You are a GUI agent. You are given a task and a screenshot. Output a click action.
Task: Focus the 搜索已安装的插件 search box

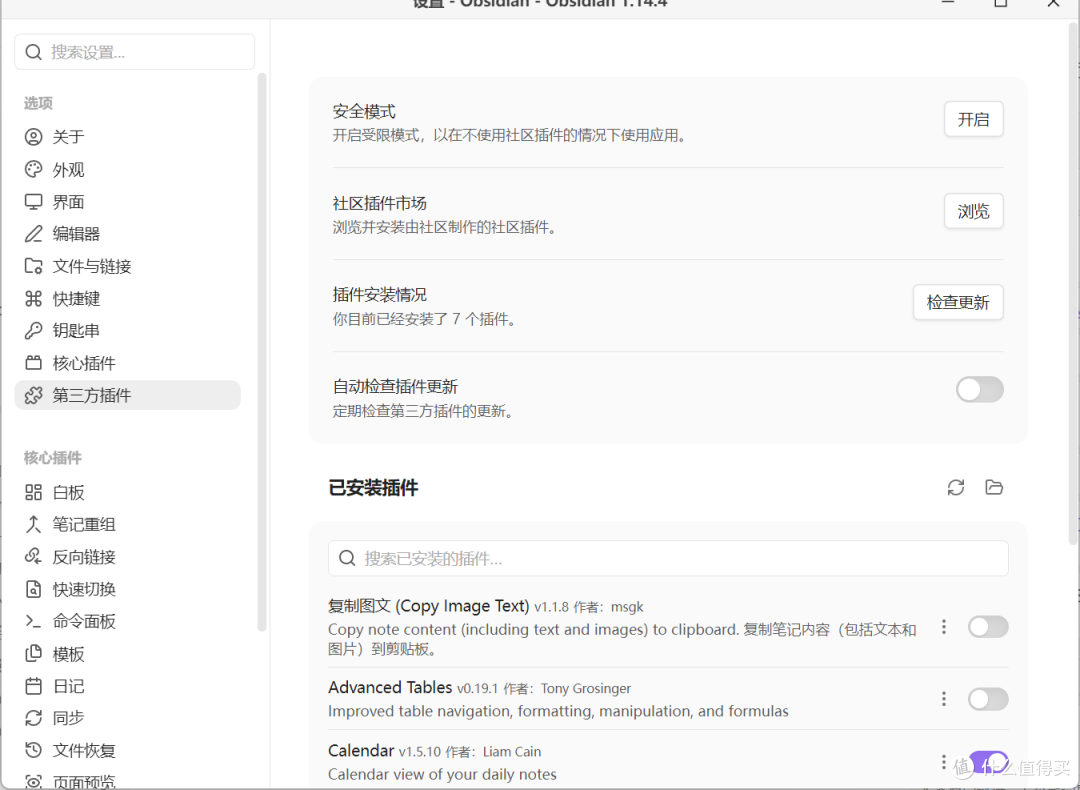coord(668,558)
